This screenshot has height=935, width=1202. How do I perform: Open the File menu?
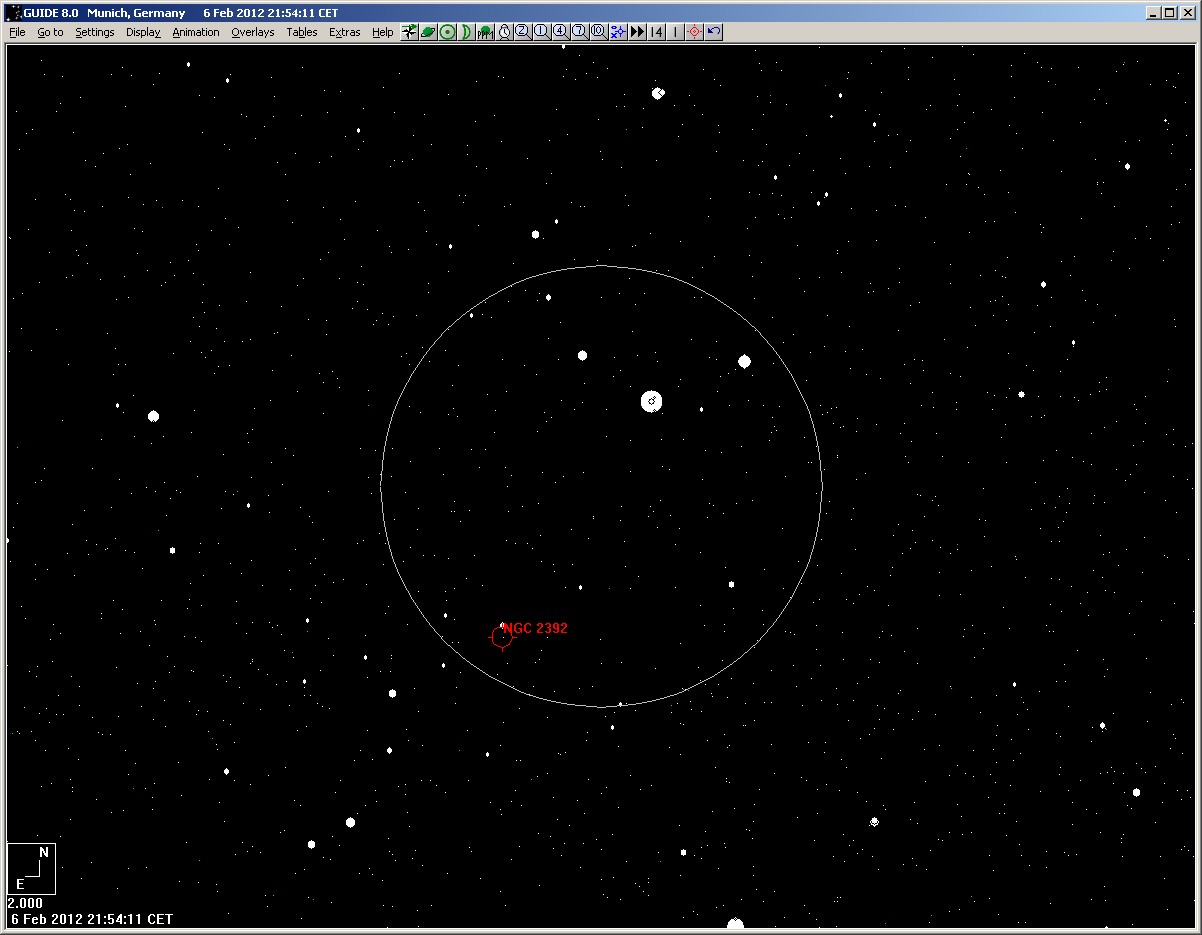click(x=17, y=32)
